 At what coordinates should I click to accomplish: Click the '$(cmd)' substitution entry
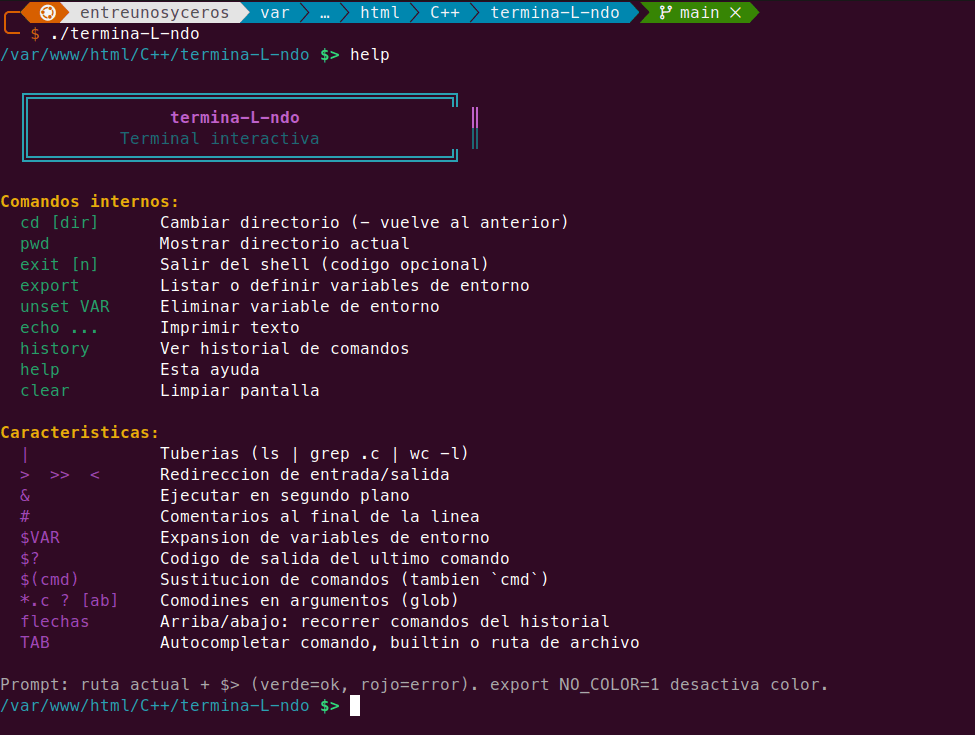tap(49, 580)
